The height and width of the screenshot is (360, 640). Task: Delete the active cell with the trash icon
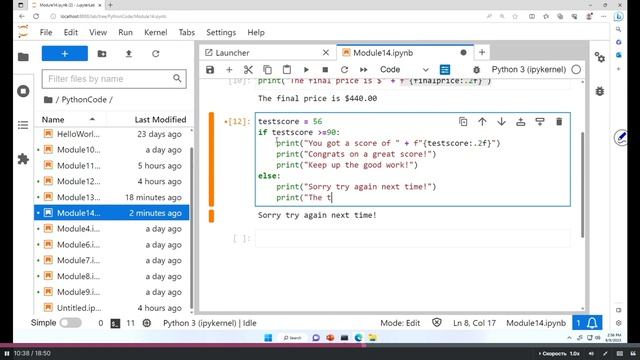click(559, 122)
